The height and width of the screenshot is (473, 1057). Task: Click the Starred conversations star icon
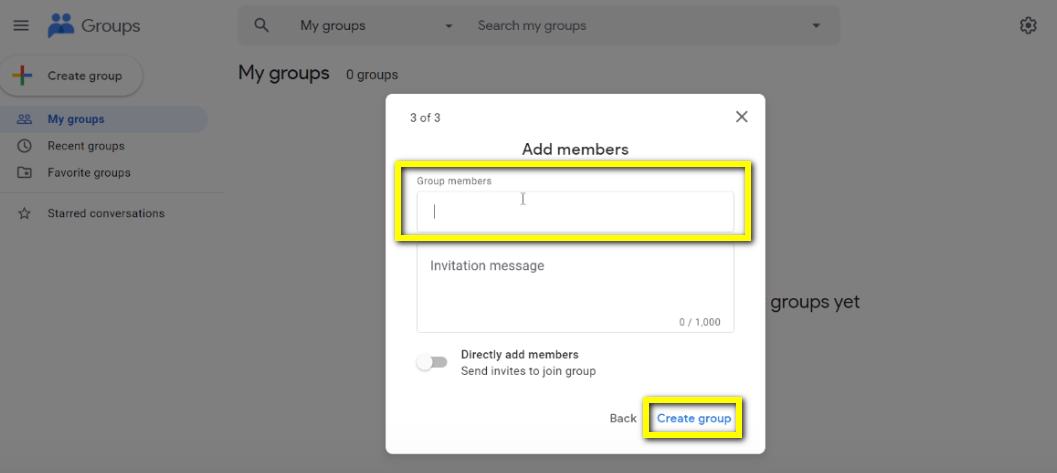tap(24, 214)
